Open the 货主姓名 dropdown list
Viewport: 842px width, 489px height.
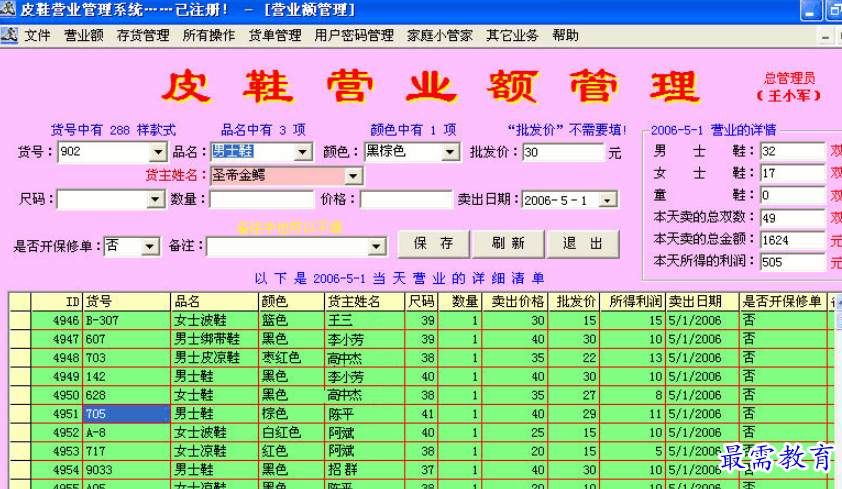(352, 176)
